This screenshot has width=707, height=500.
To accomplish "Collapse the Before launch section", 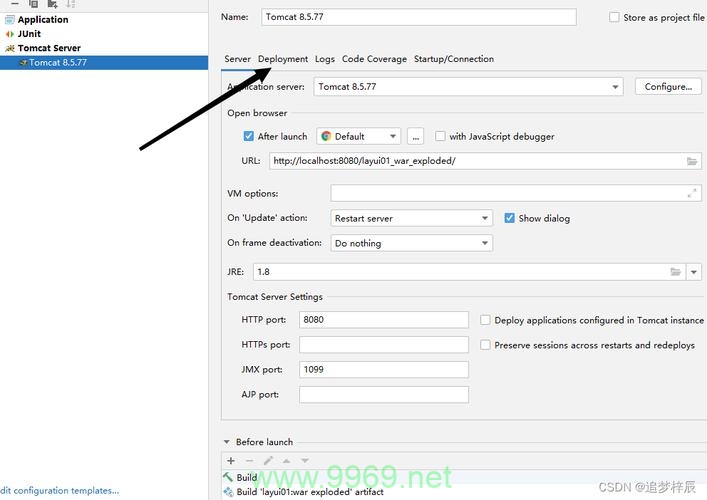I will (226, 442).
